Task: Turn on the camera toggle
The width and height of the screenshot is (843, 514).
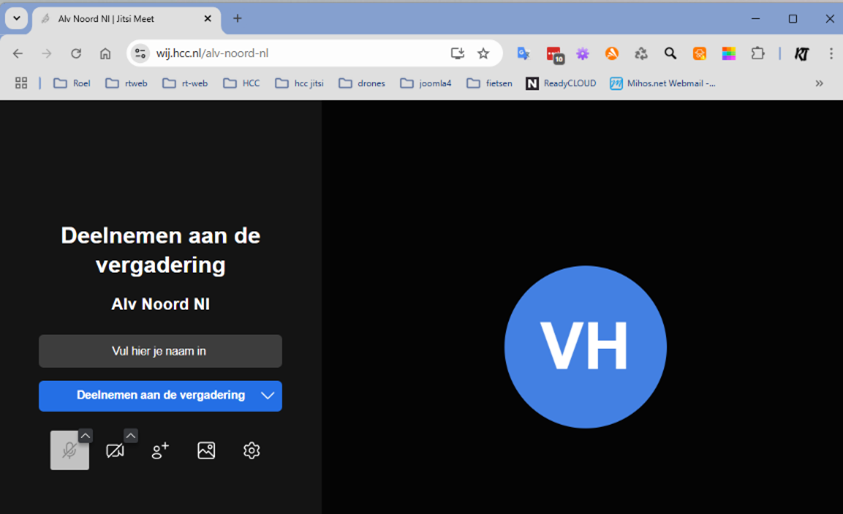Action: coord(115,451)
